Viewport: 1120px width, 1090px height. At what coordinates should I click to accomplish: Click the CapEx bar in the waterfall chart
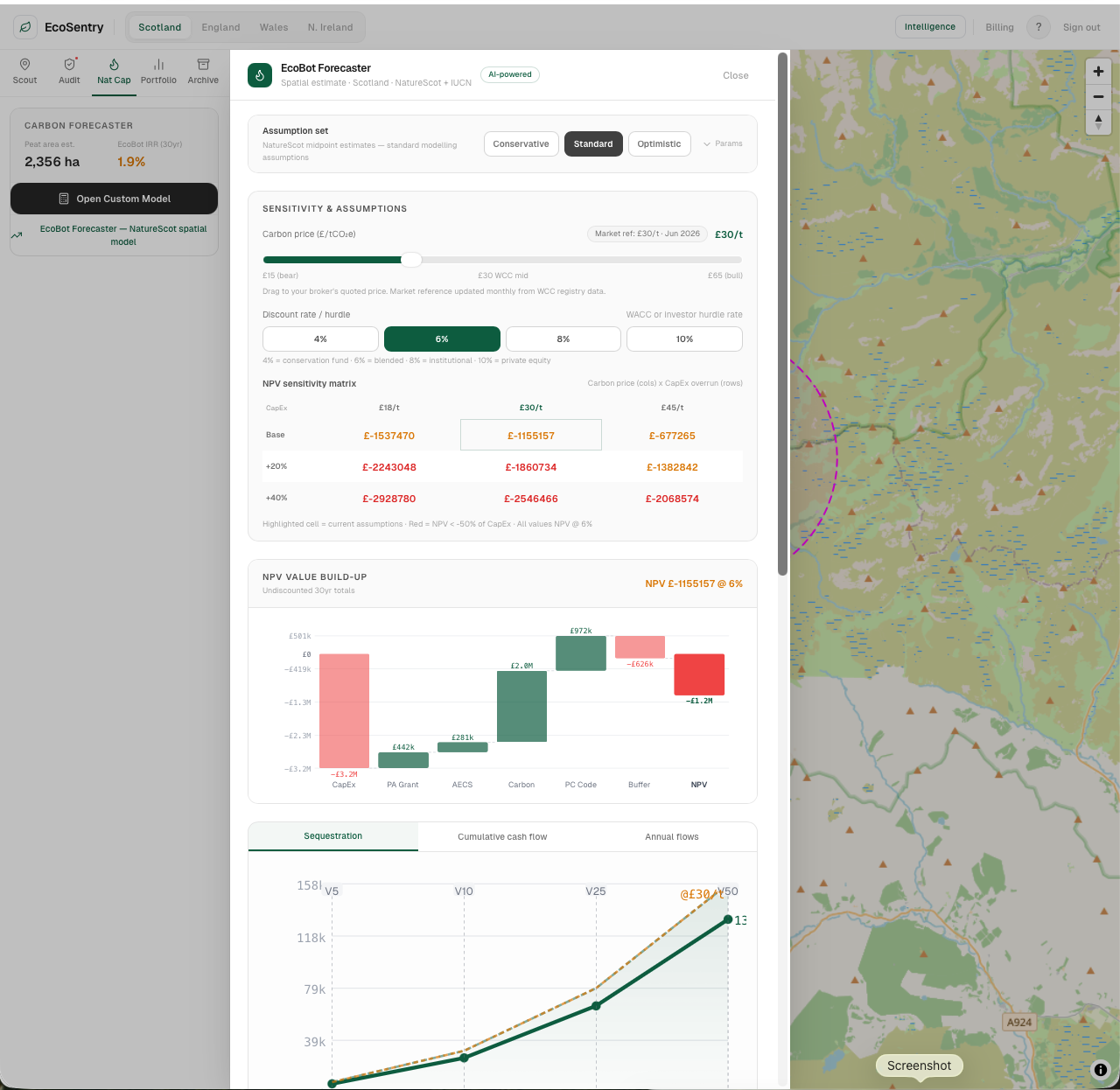[x=344, y=711]
